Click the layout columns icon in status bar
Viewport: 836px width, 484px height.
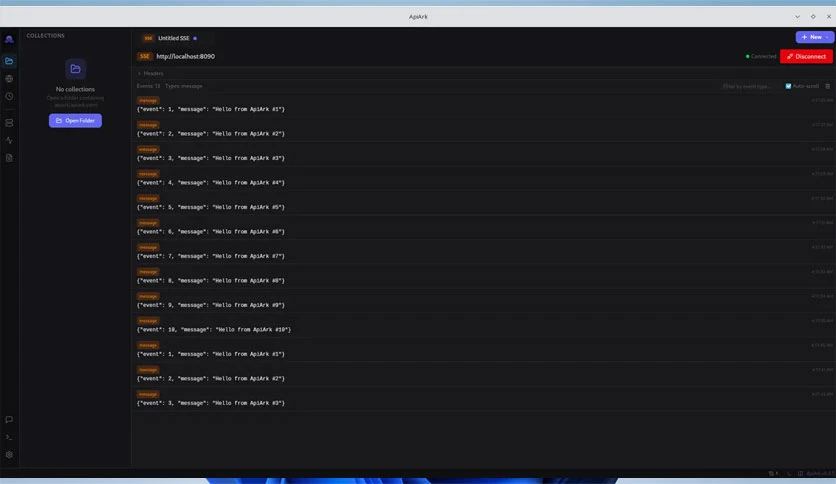[800, 473]
